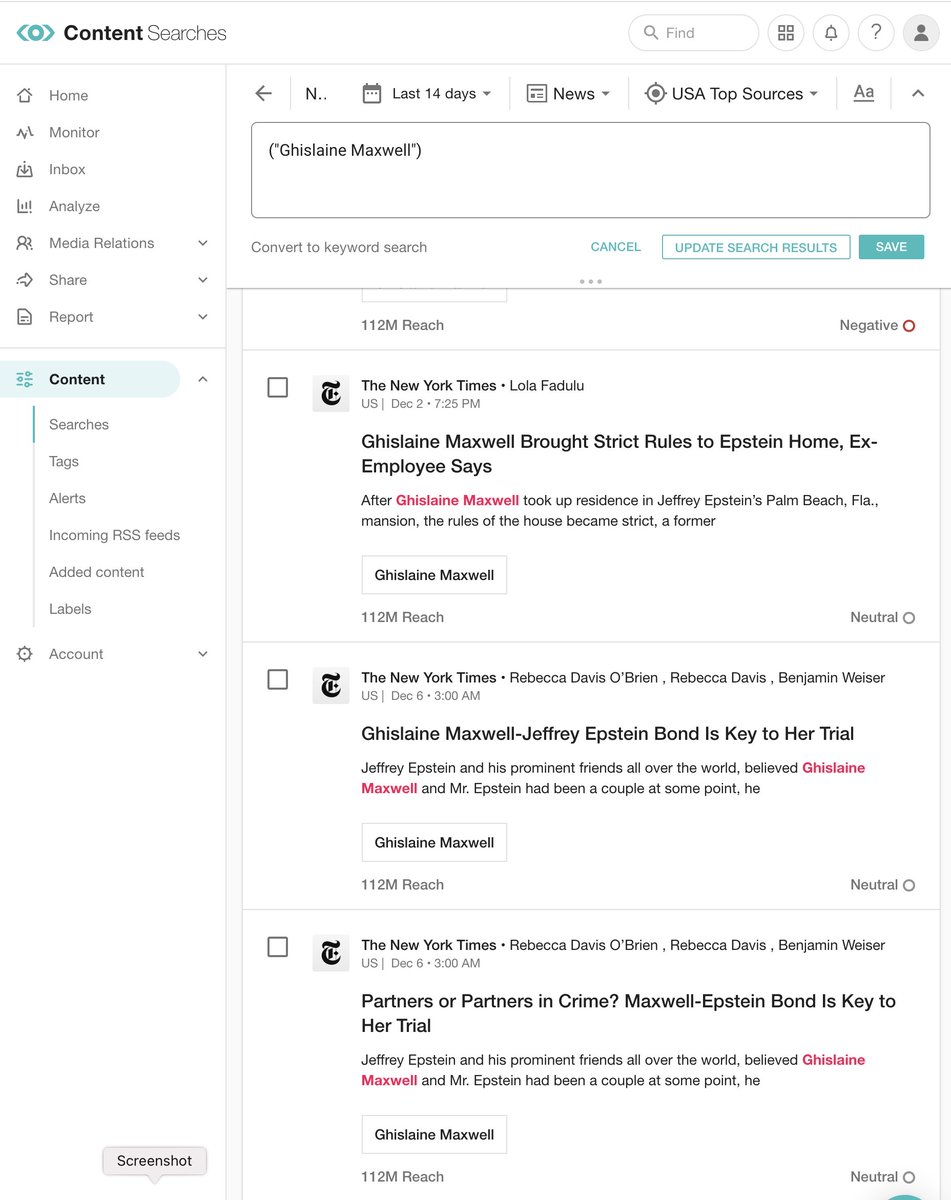Screen dimensions: 951x1200
Task: Open the USA Top Sources dropdown
Action: pyautogui.click(x=732, y=93)
